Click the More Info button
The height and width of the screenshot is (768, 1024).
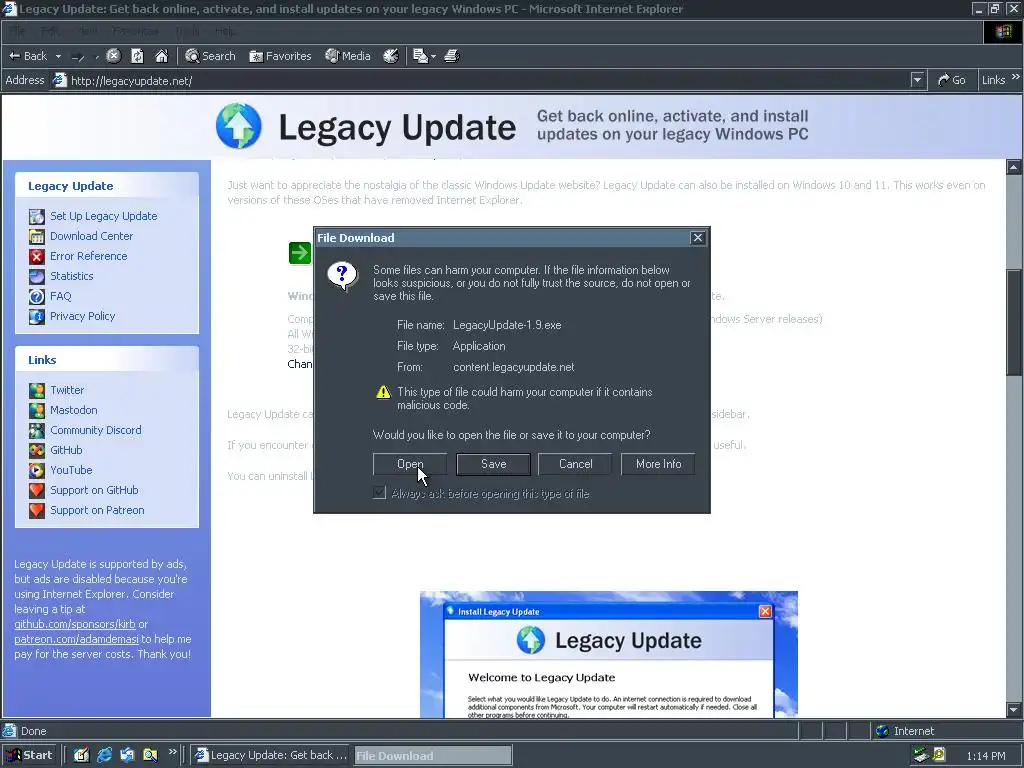(x=658, y=464)
